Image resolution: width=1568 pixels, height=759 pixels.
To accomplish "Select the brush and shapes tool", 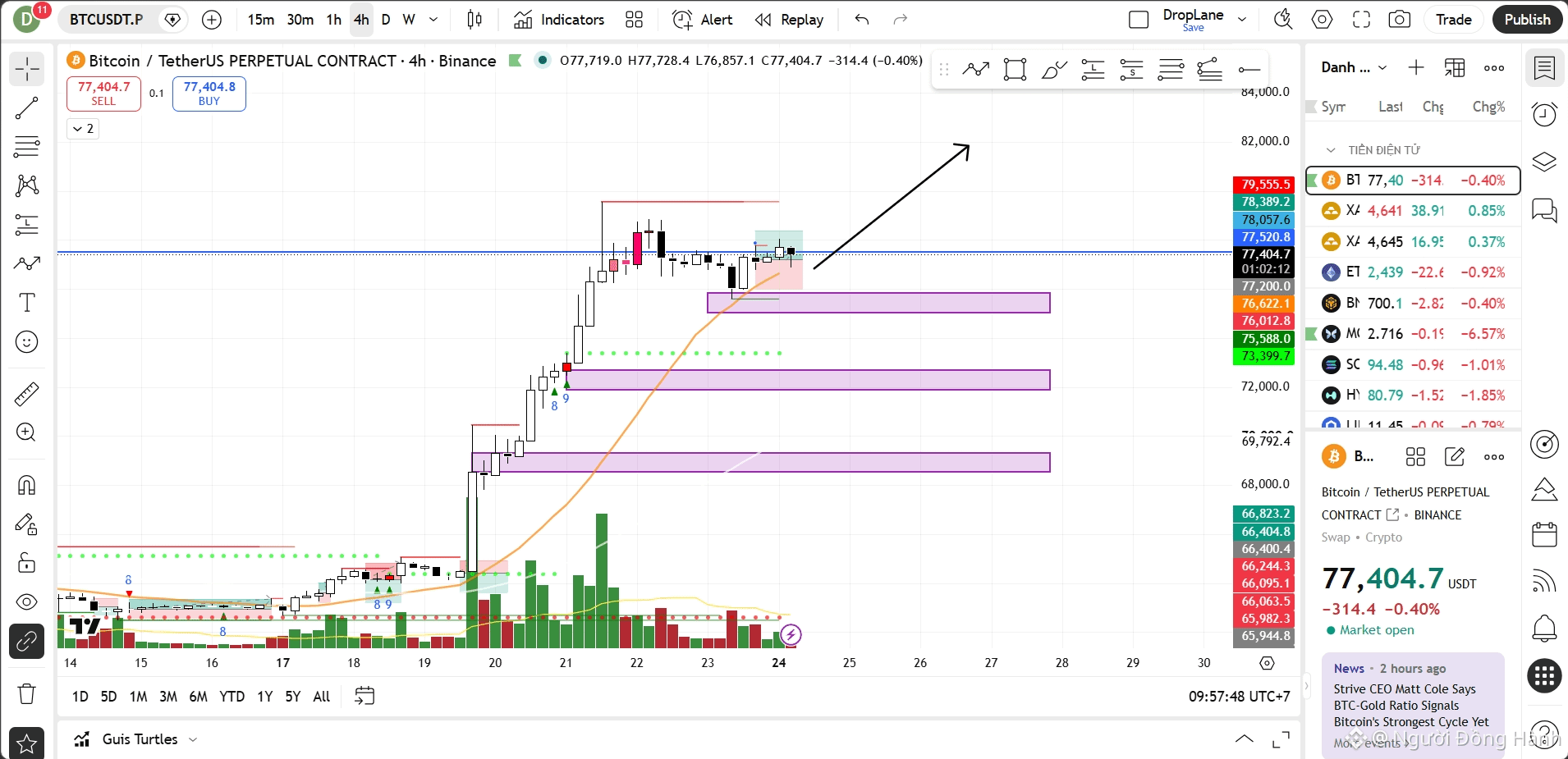I will pos(26,263).
